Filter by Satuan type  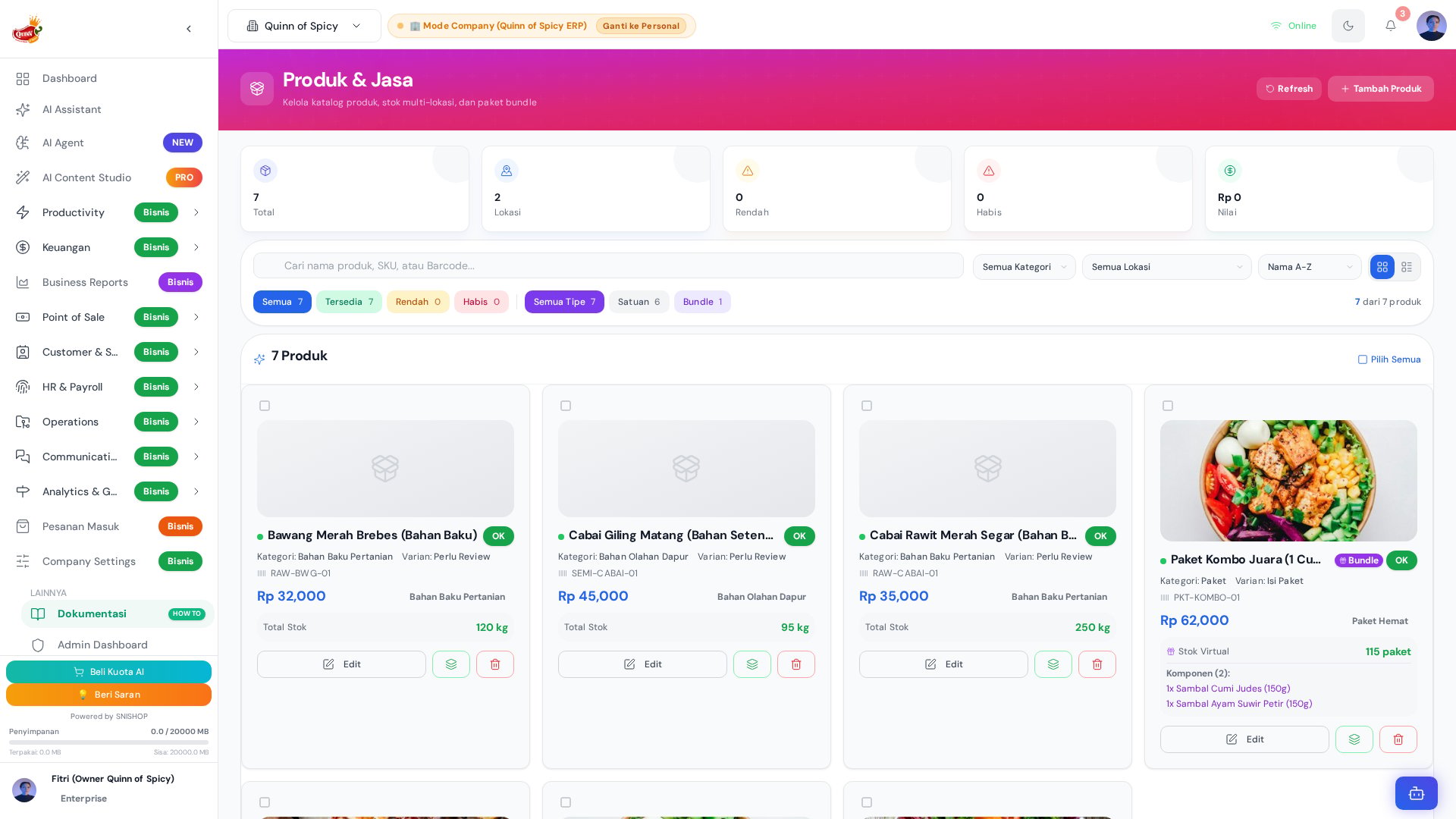pyautogui.click(x=639, y=302)
